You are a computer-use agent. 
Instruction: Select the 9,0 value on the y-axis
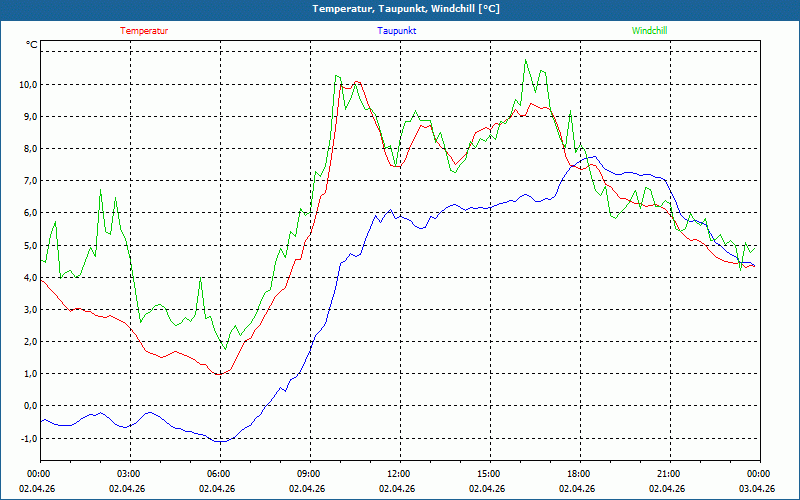pyautogui.click(x=28, y=117)
